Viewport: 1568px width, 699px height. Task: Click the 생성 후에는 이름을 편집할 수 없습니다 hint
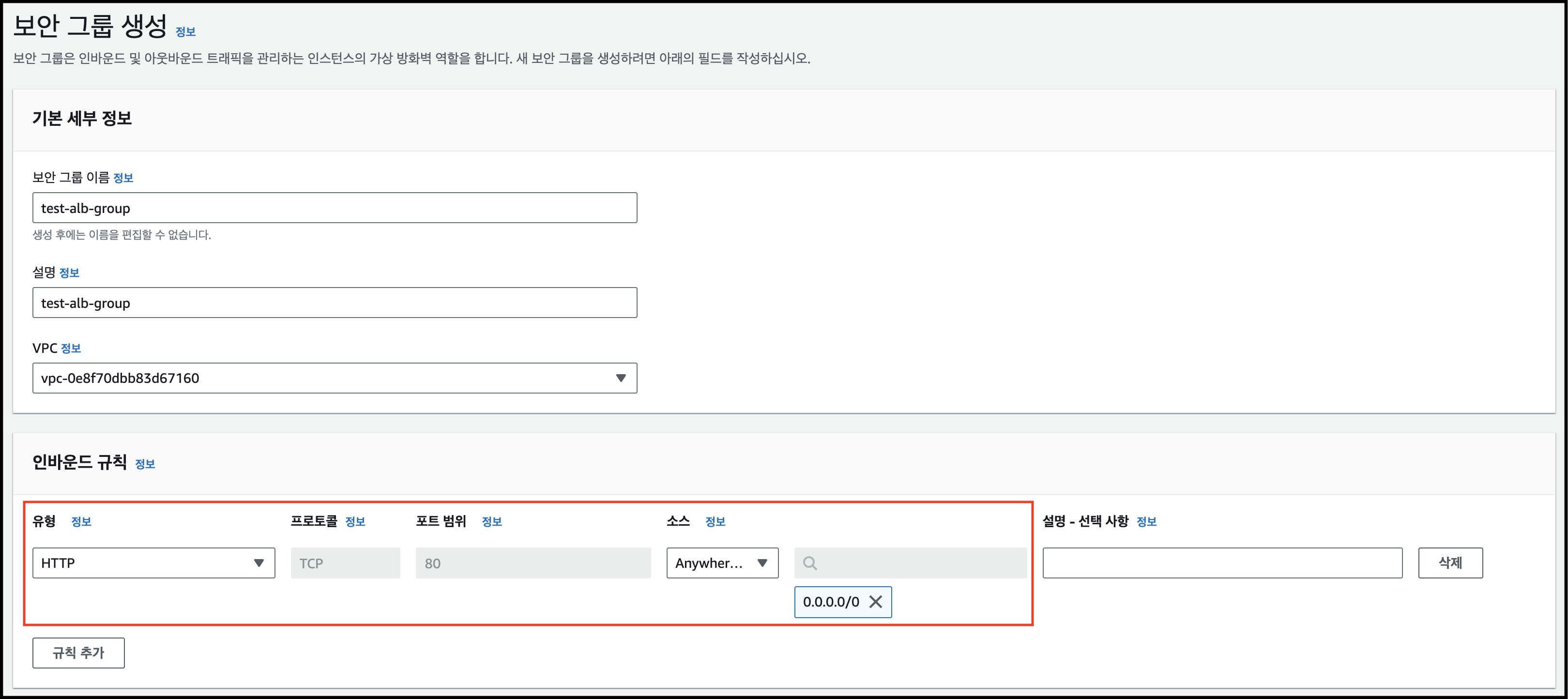pyautogui.click(x=122, y=235)
